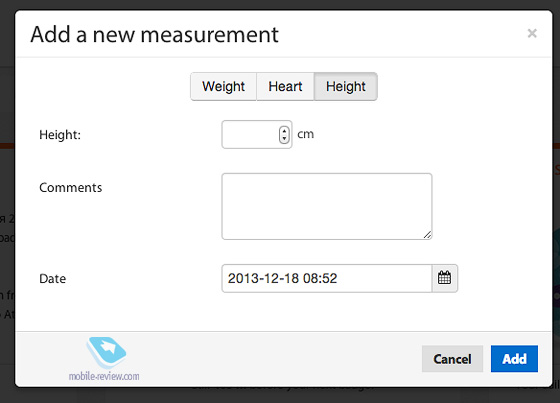This screenshot has width=560, height=403.
Task: Cancel adding the measurement
Action: click(452, 359)
